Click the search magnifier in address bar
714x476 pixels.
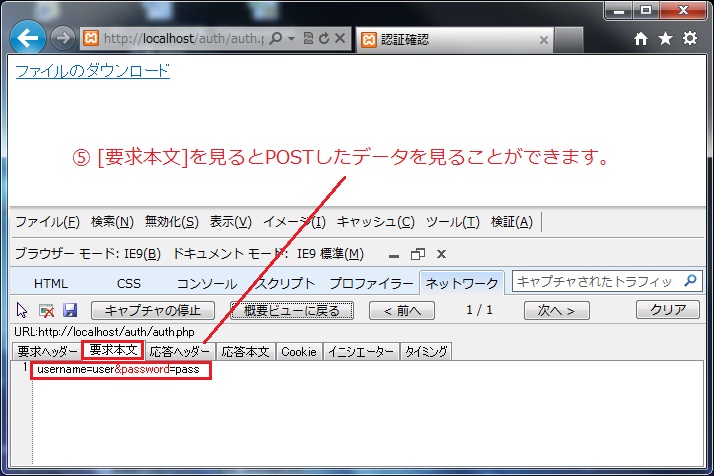(x=275, y=38)
